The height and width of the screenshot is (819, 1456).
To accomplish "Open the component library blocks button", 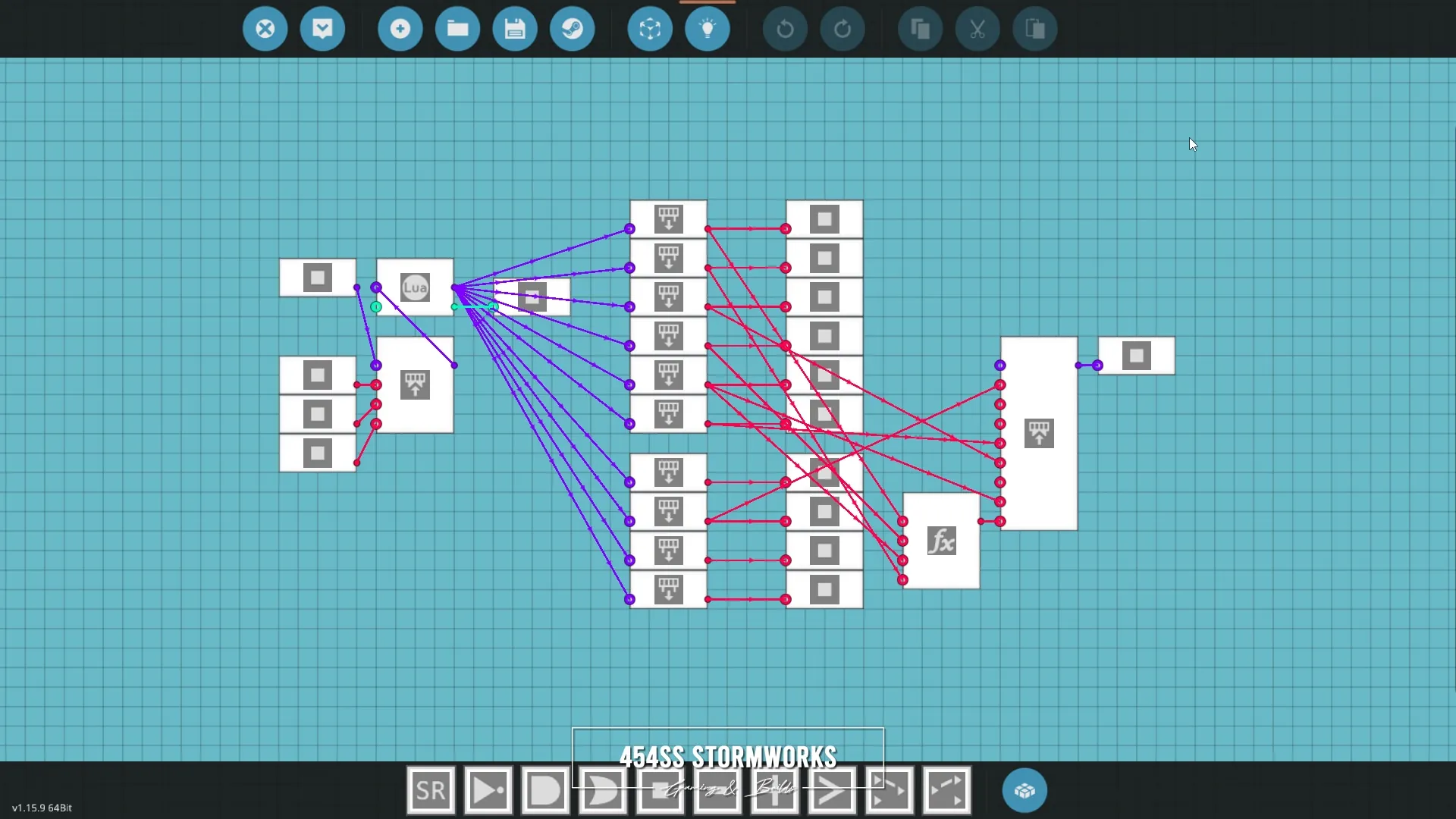I will [x=1025, y=791].
